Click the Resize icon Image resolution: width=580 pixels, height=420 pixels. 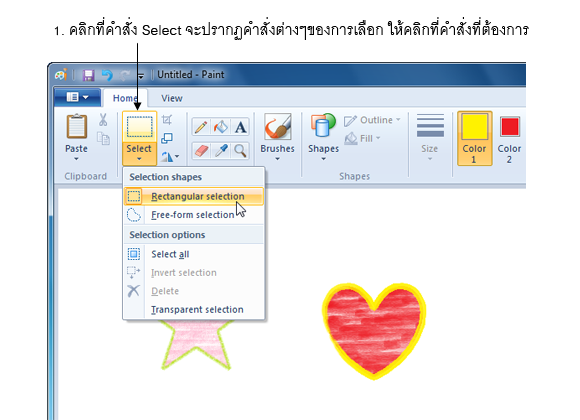pos(167,138)
